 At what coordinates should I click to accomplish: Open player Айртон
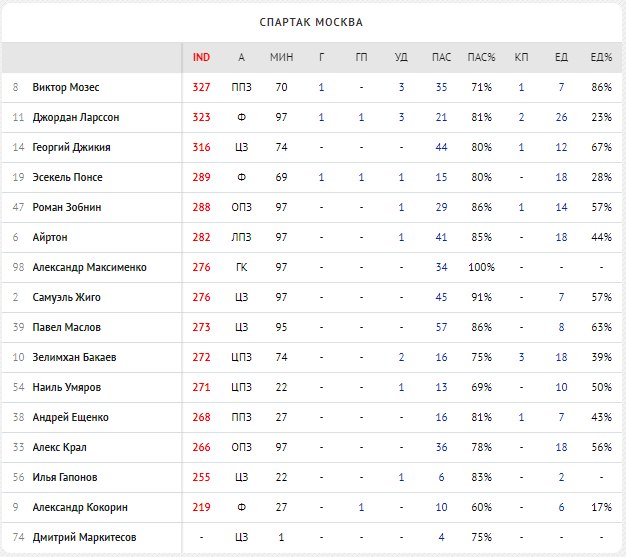coord(50,237)
